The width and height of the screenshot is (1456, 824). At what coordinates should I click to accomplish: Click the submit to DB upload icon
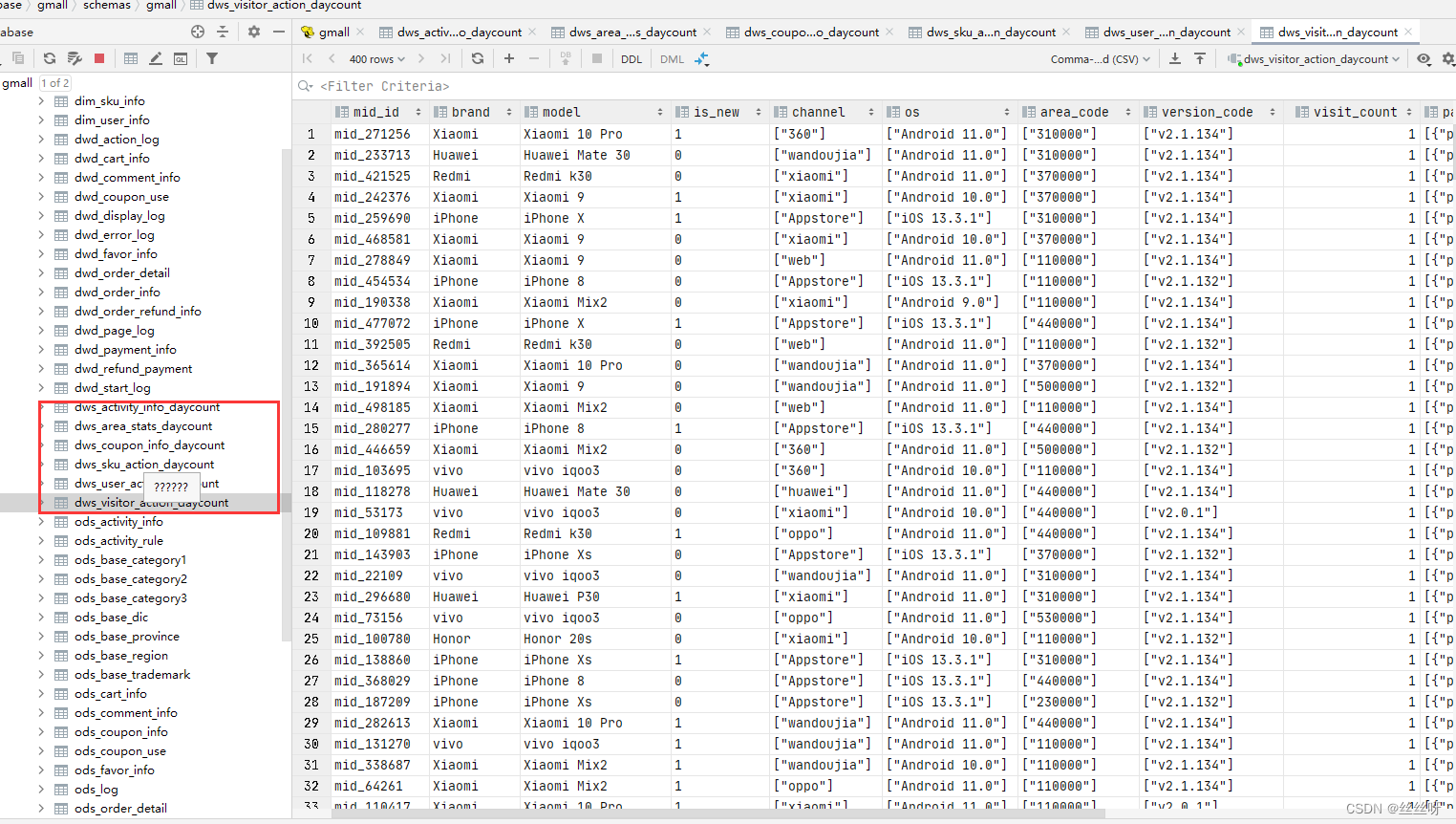566,58
